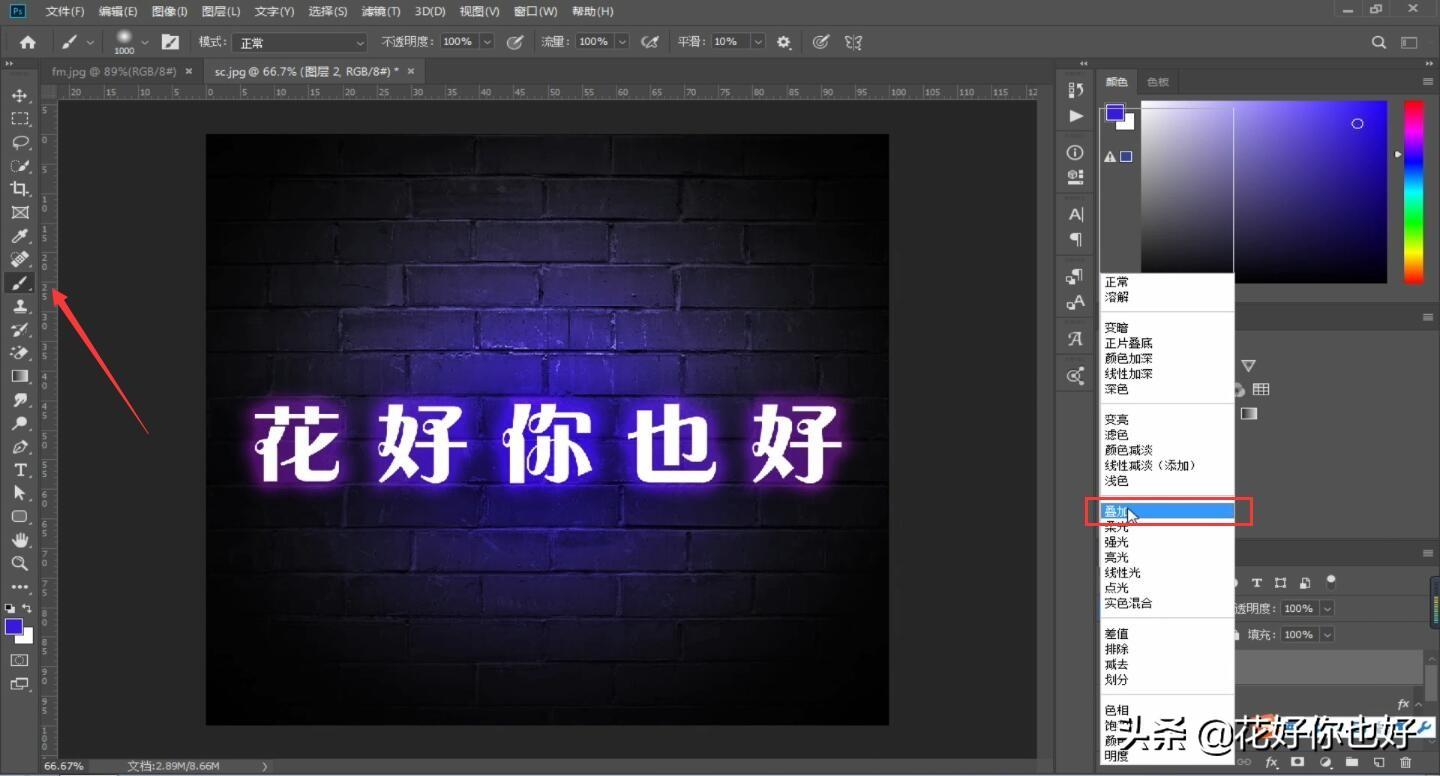This screenshot has height=776, width=1440.
Task: Select the Rectangular Marquee tool
Action: [x=19, y=119]
